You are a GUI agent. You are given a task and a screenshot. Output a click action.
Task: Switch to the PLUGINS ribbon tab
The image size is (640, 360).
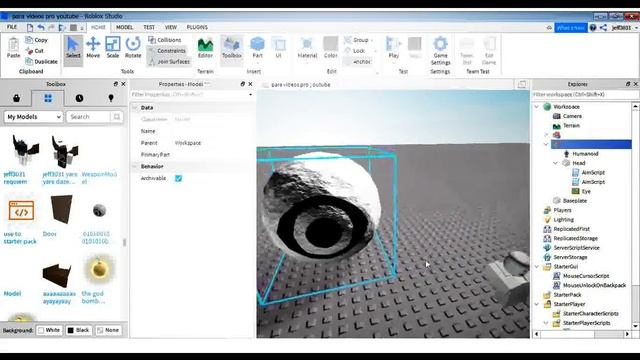197,27
